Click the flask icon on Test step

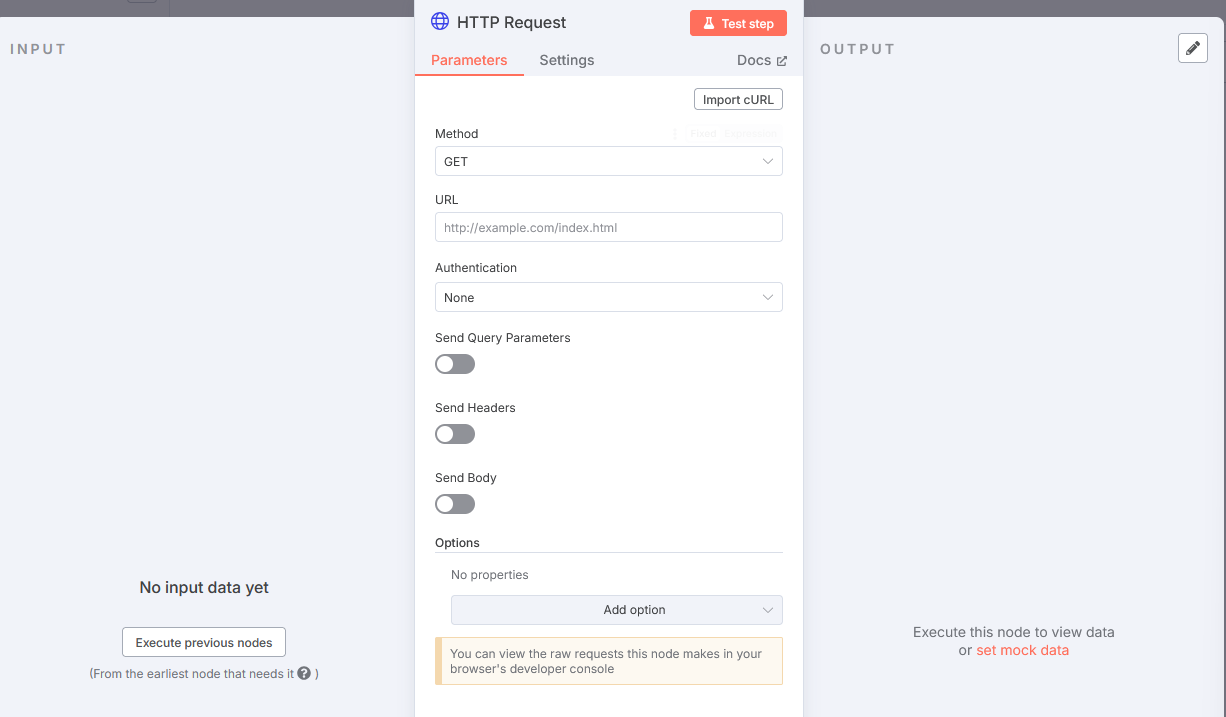tap(708, 23)
